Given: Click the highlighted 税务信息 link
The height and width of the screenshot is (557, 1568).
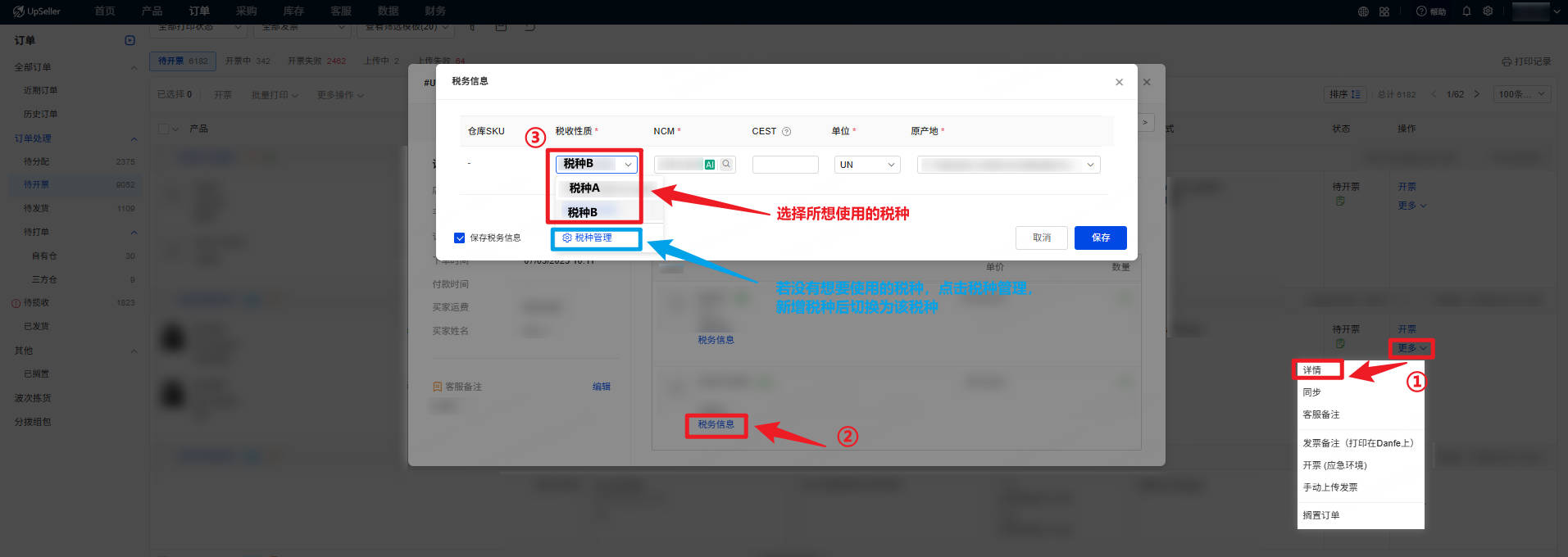Looking at the screenshot, I should pos(716,424).
